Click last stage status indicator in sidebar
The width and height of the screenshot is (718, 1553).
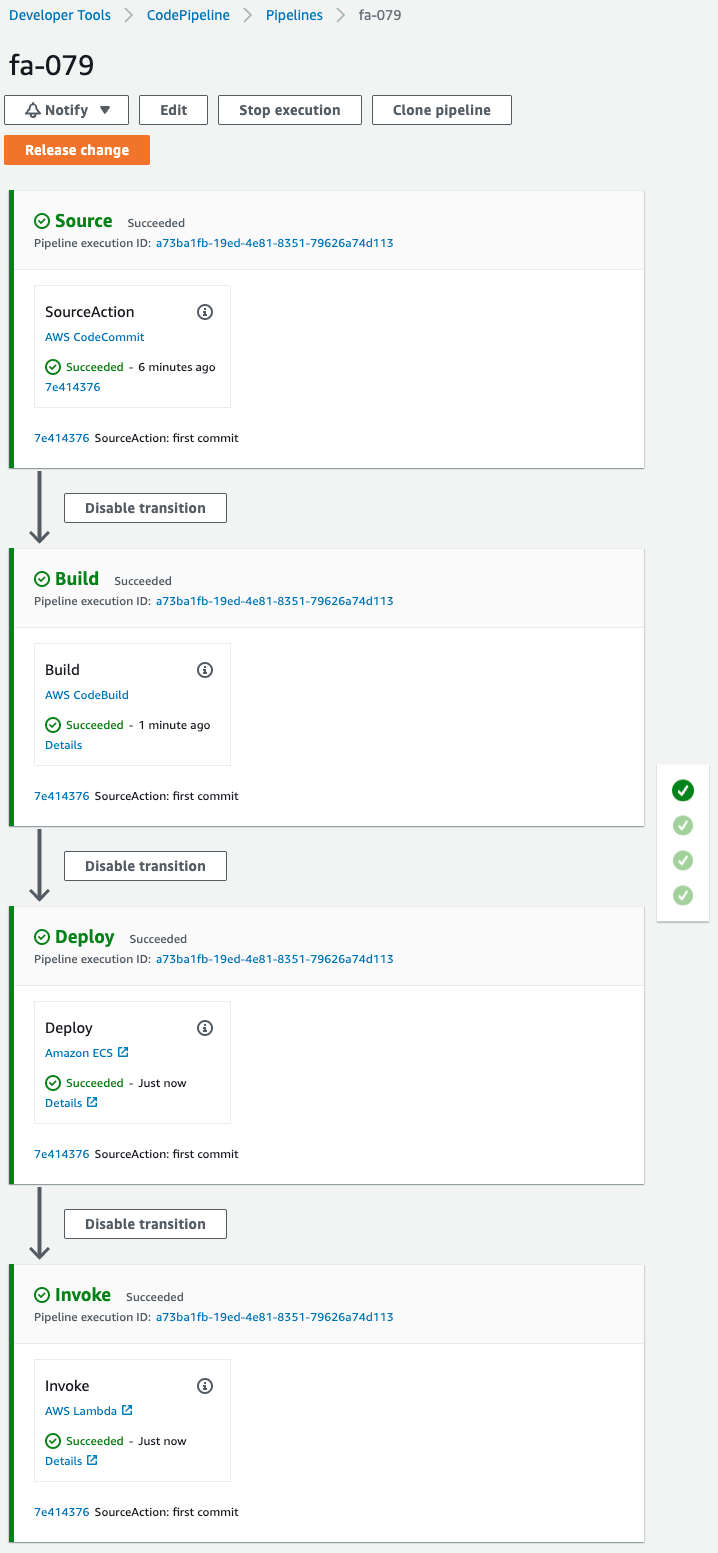click(683, 895)
